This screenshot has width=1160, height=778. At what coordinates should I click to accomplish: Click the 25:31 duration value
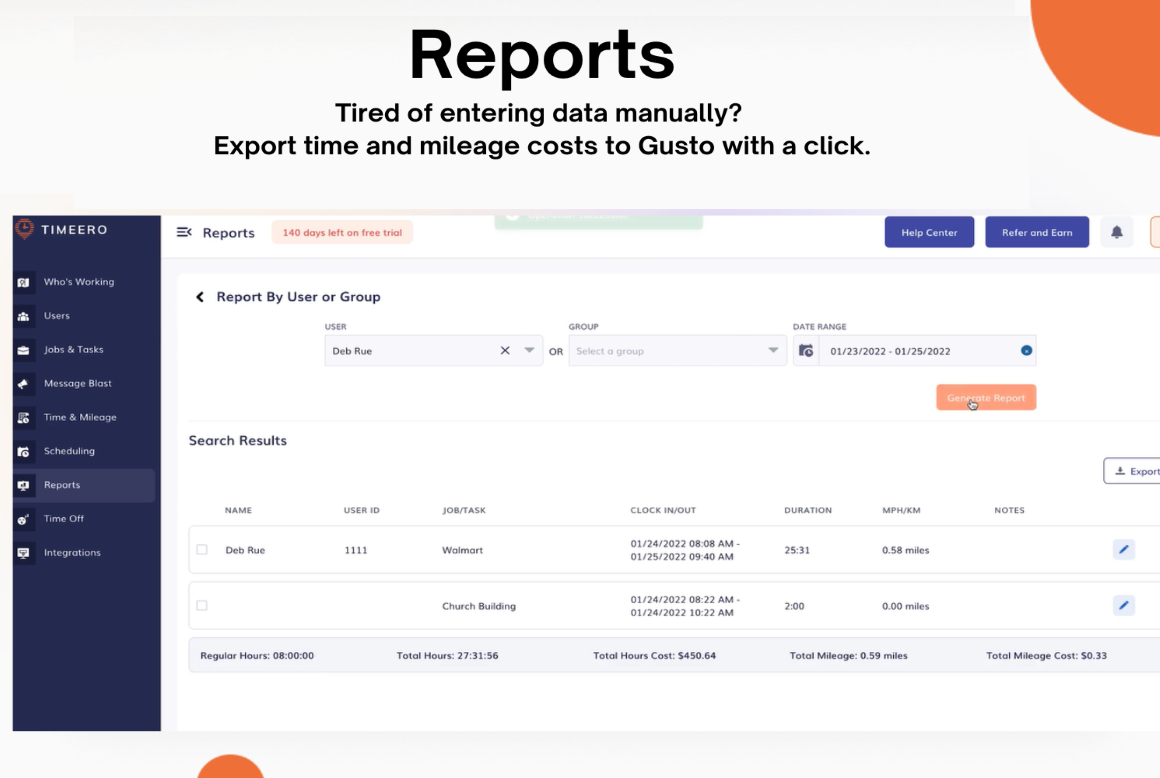(797, 550)
